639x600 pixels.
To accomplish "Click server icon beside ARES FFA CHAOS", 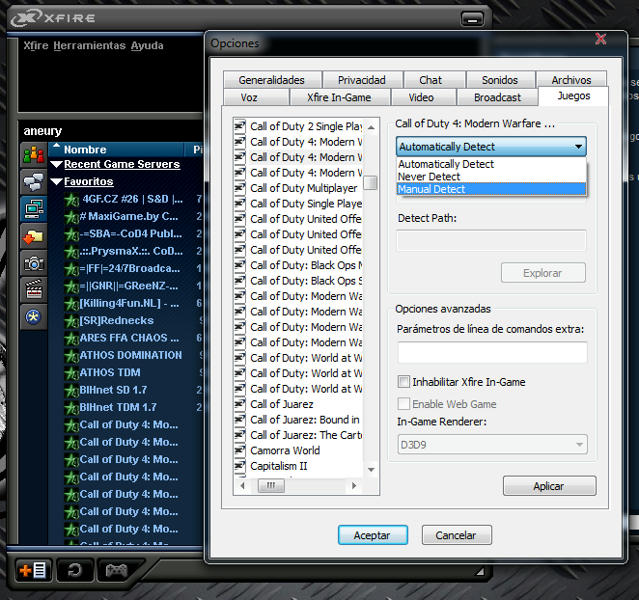I will point(72,339).
